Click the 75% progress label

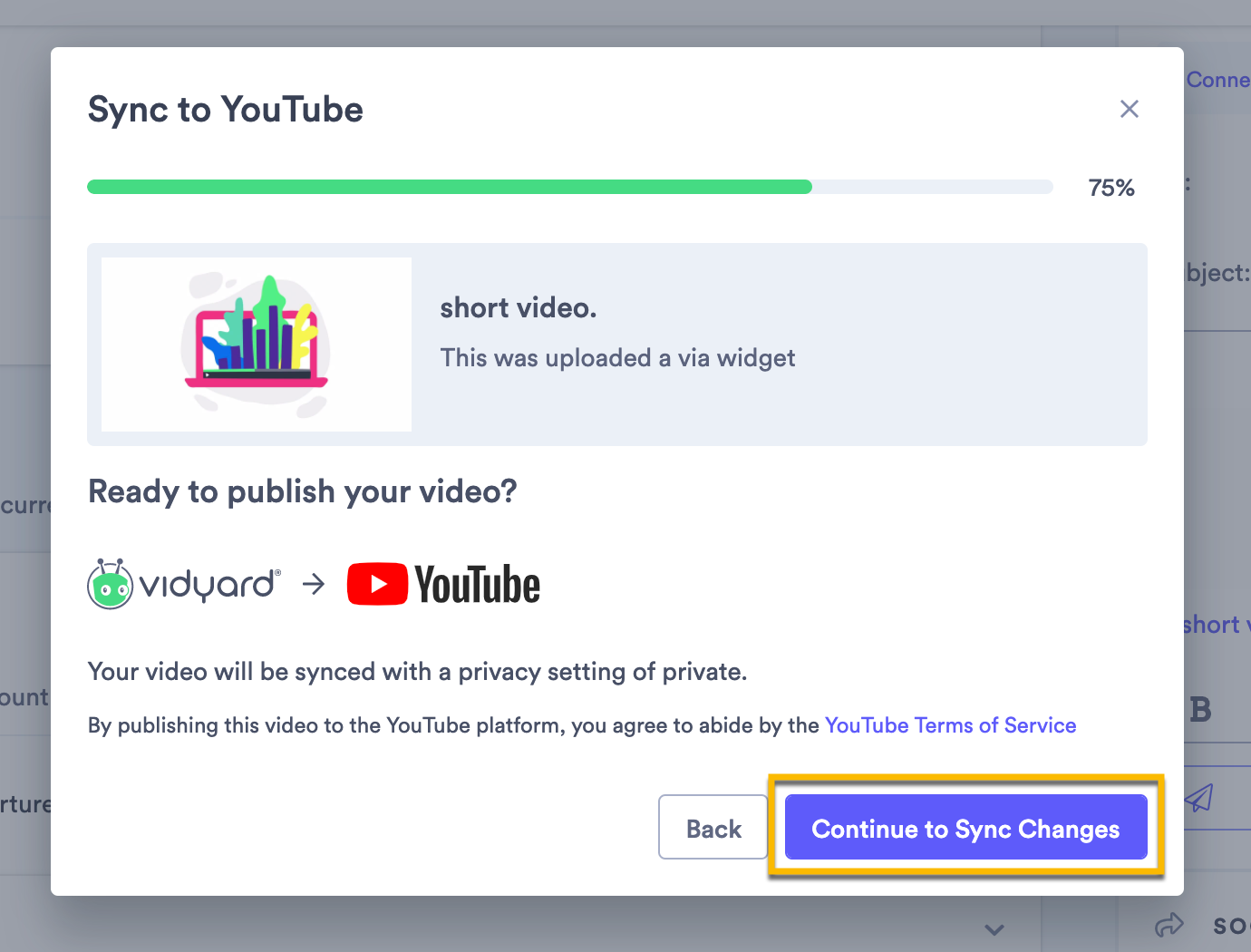1111,188
